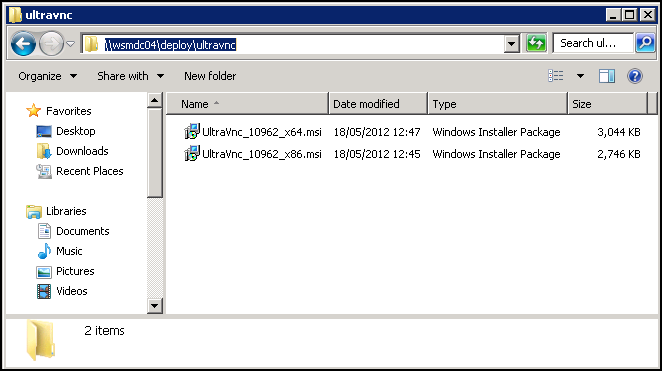This screenshot has height=371, width=662.
Task: Click the 2,746 KB size cell
Action: (x=619, y=154)
